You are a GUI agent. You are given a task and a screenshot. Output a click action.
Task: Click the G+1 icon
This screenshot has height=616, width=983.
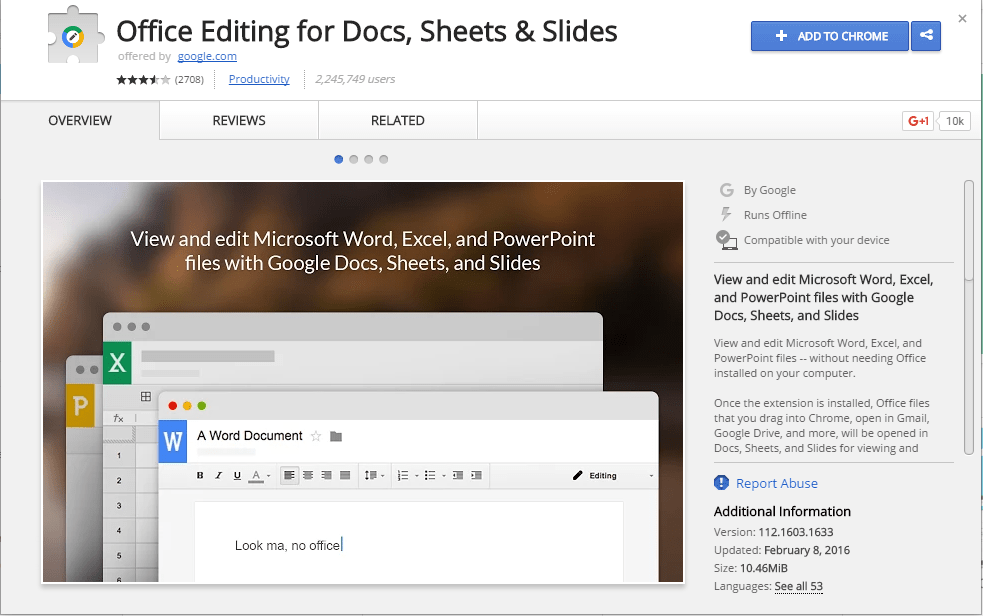point(917,120)
